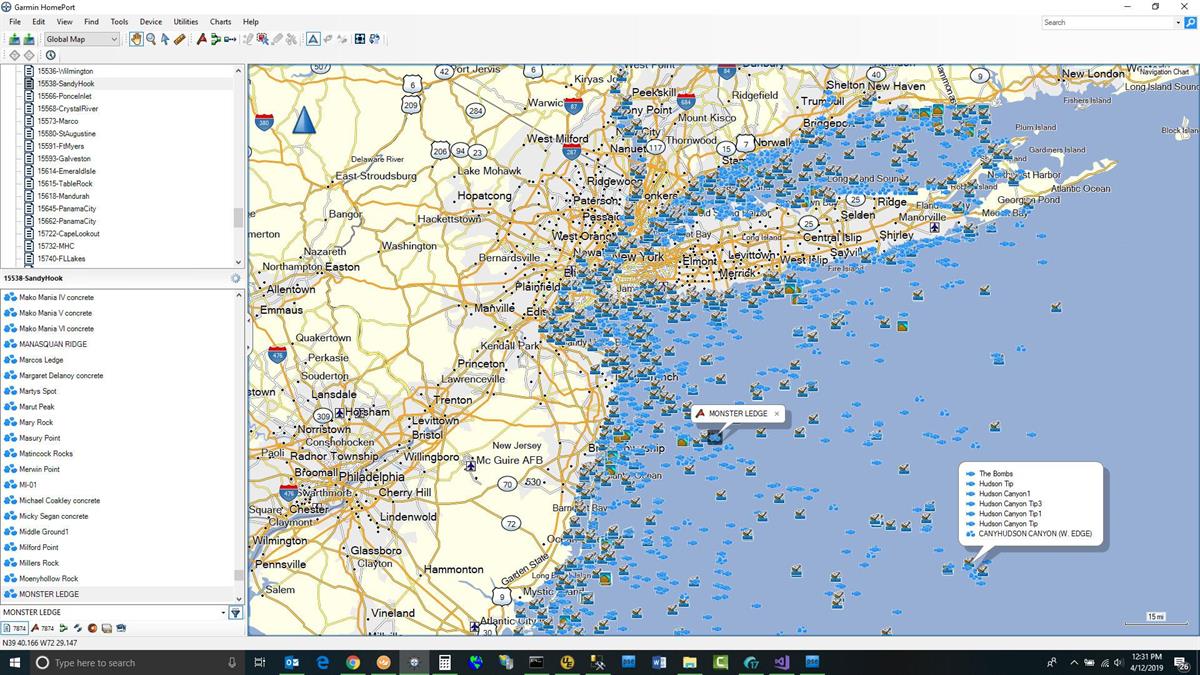Open the Device menu
Screen dimensions: 1200x675
point(150,21)
